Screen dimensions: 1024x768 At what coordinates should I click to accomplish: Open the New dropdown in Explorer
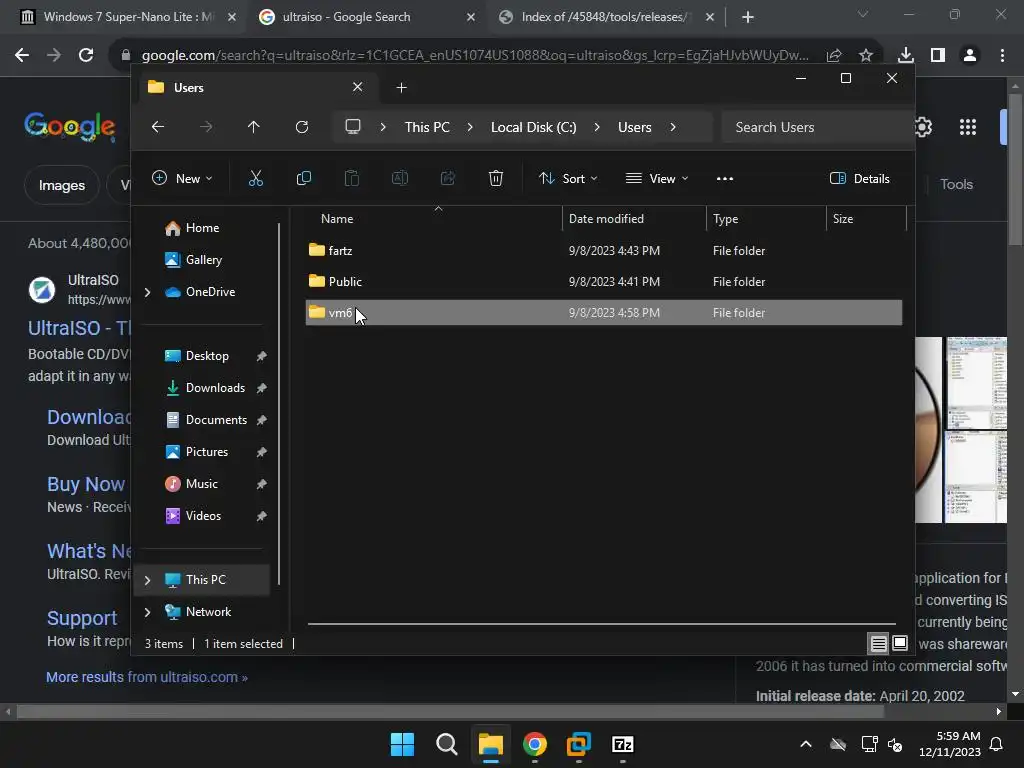click(182, 178)
